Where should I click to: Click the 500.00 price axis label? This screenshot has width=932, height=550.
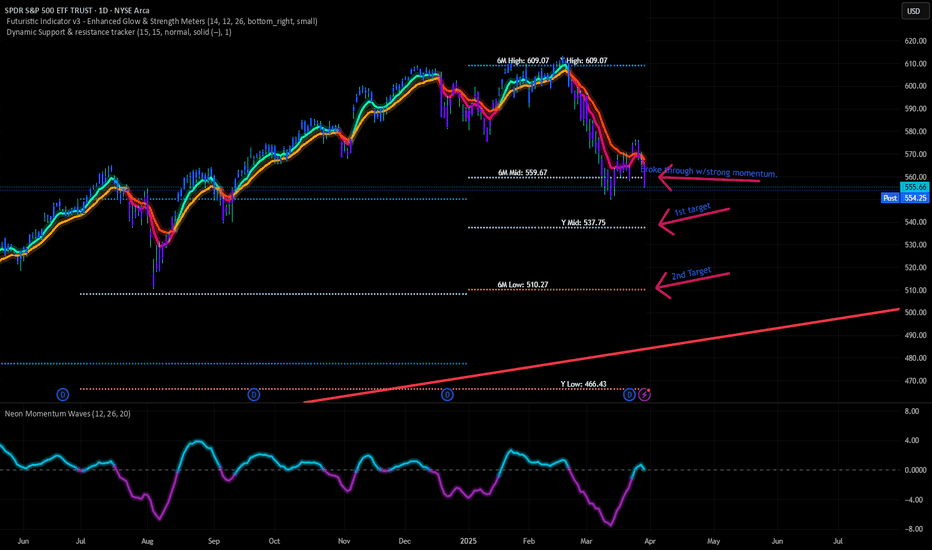click(x=915, y=312)
